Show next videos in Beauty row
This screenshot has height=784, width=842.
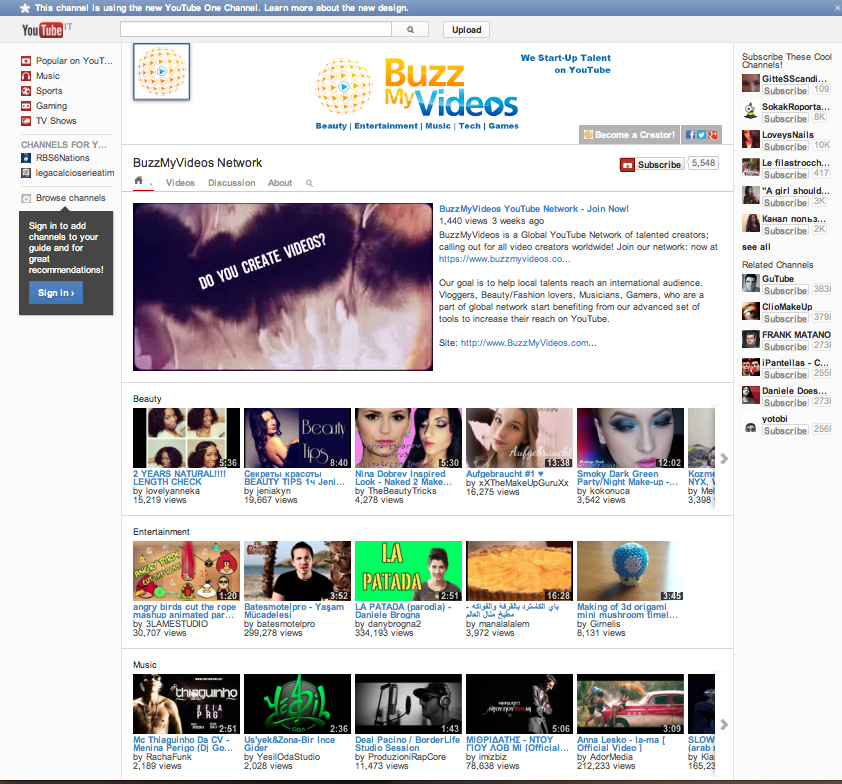[x=724, y=459]
